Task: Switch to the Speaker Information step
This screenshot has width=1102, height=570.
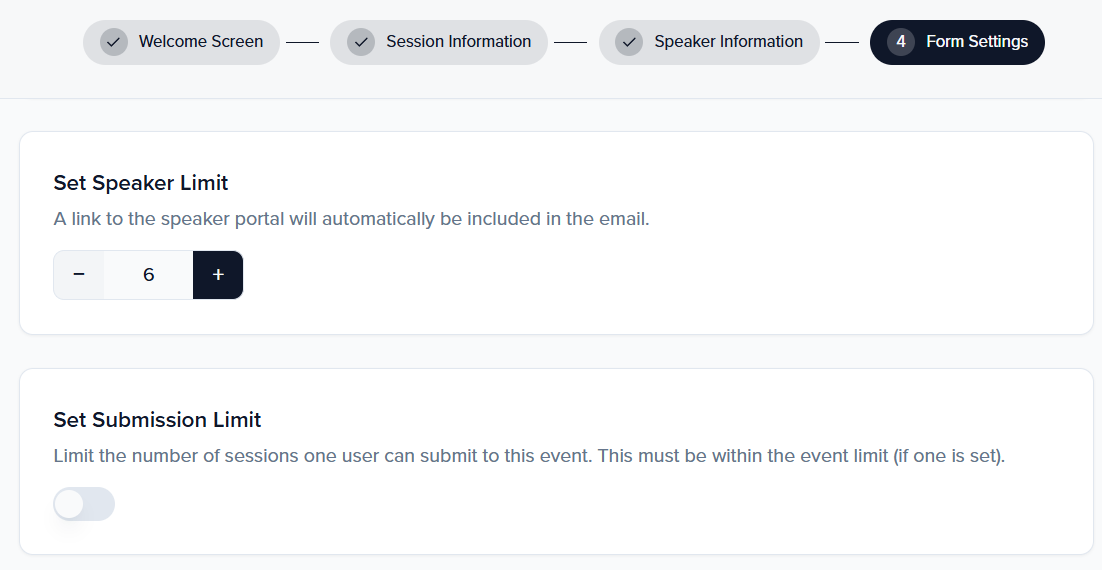Action: [728, 42]
